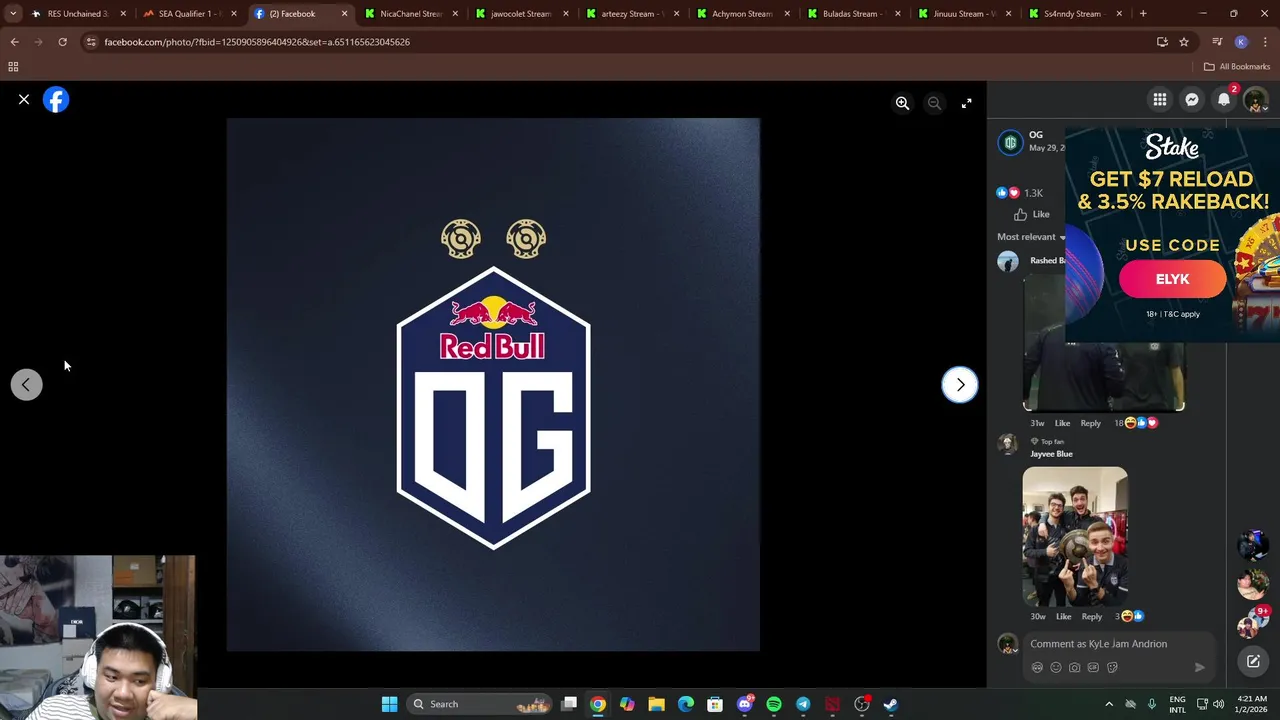Open a new browser tab
1280x720 pixels.
(x=1143, y=14)
